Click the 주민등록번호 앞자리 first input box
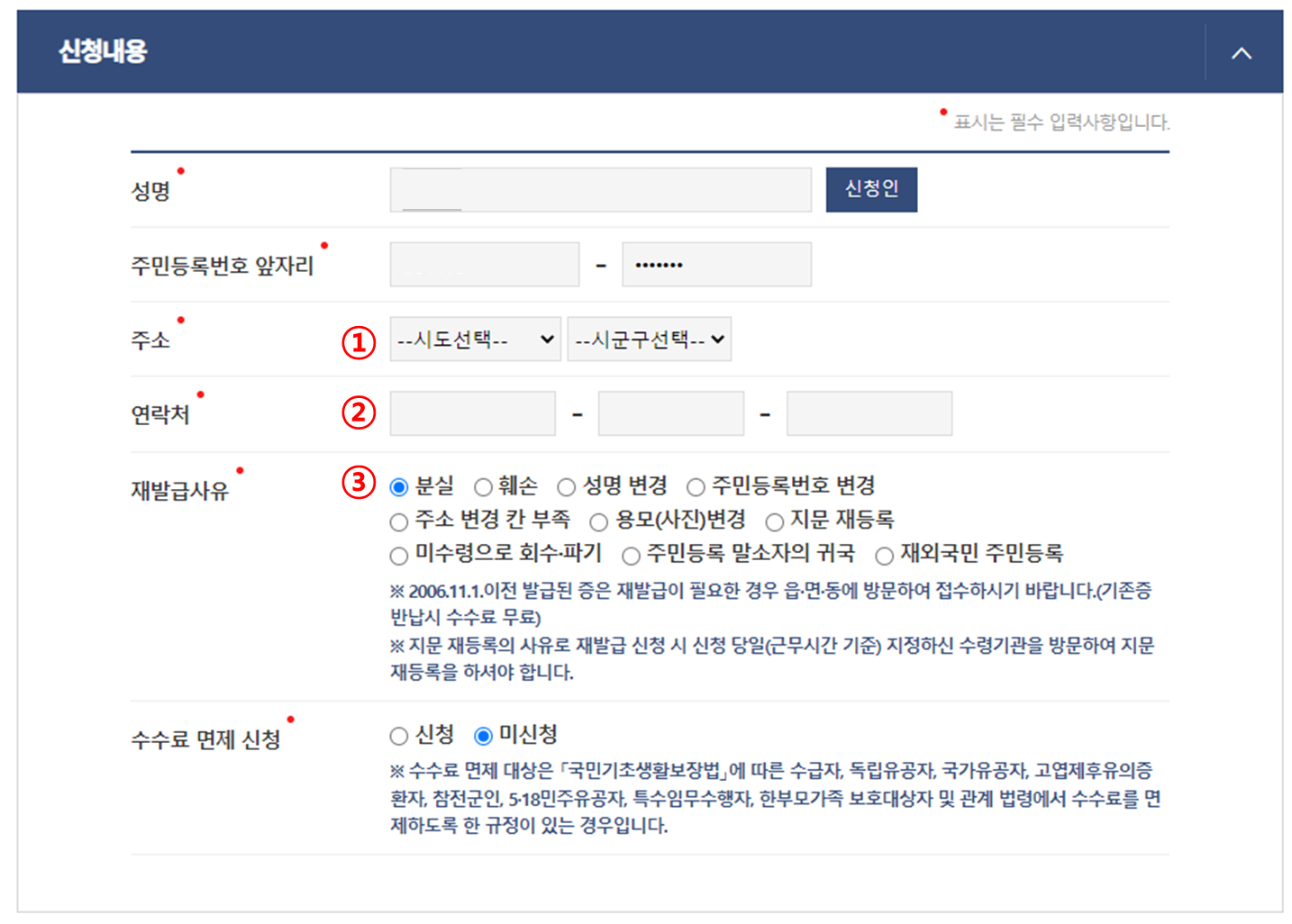The width and height of the screenshot is (1292, 924). click(485, 265)
